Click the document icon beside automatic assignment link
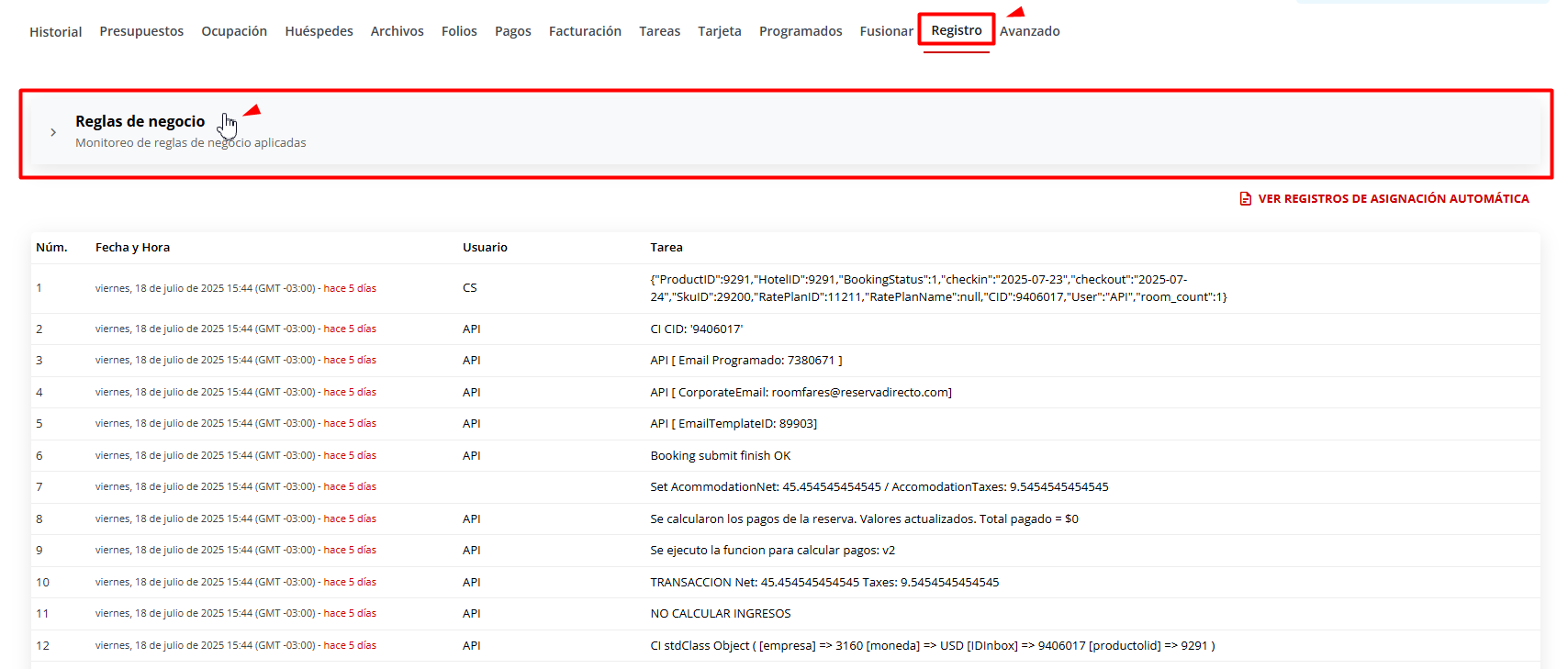 coord(1245,199)
